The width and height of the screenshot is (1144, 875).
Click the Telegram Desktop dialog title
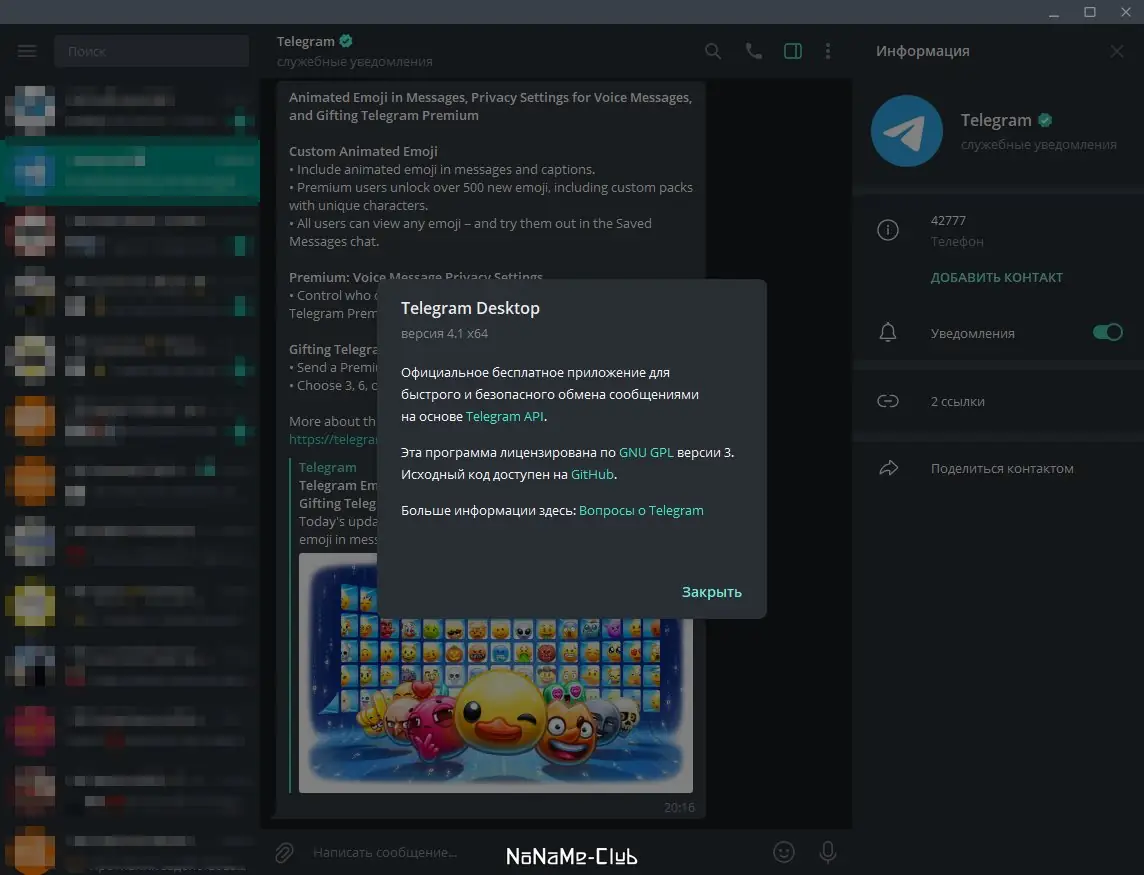tap(470, 308)
